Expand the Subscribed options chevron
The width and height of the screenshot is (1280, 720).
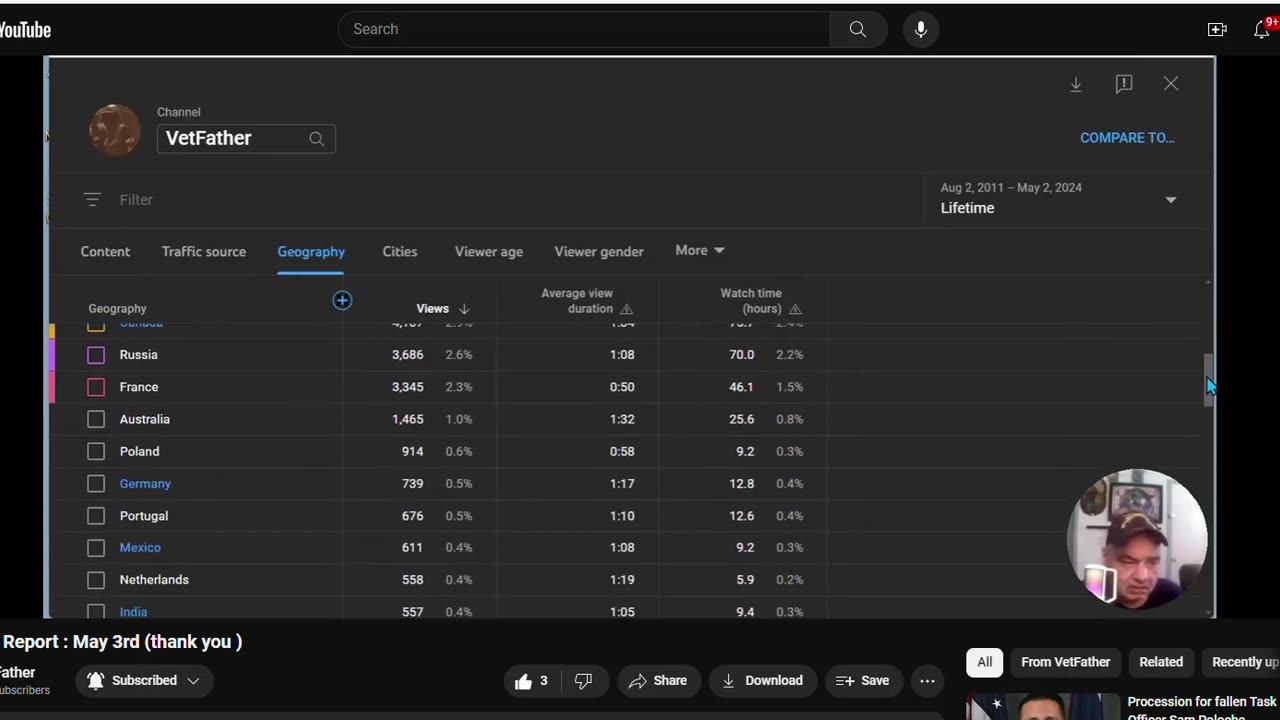(193, 681)
